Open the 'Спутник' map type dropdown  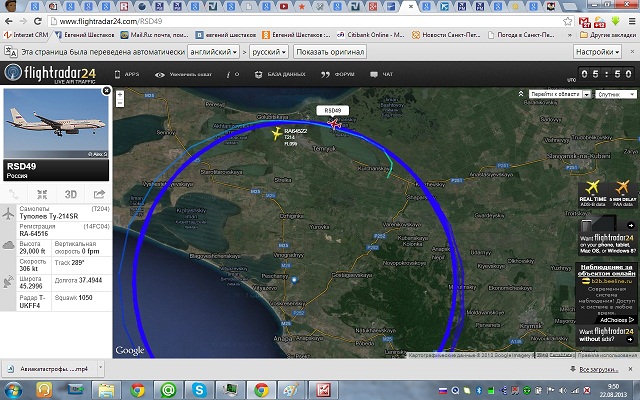click(x=616, y=94)
